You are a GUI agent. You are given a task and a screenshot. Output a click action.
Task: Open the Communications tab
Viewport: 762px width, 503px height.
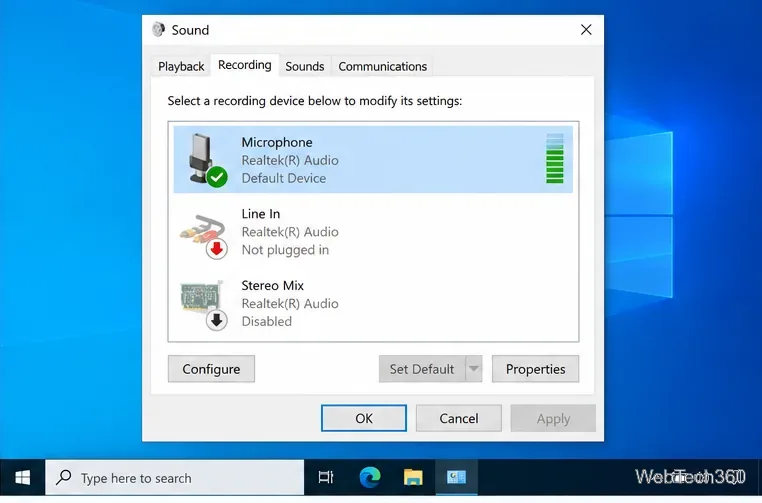click(x=382, y=67)
